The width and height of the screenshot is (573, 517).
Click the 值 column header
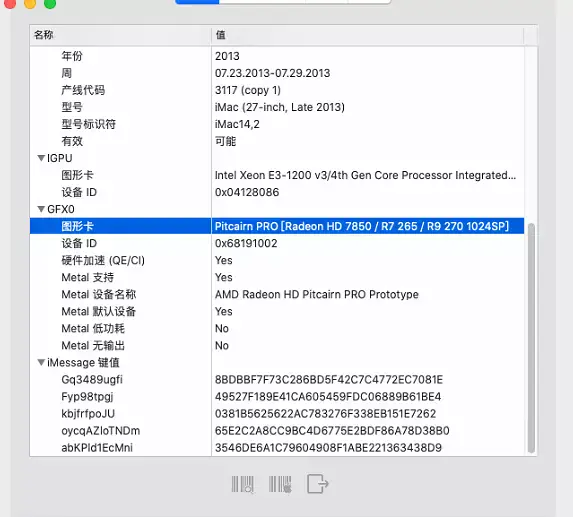tap(367, 35)
